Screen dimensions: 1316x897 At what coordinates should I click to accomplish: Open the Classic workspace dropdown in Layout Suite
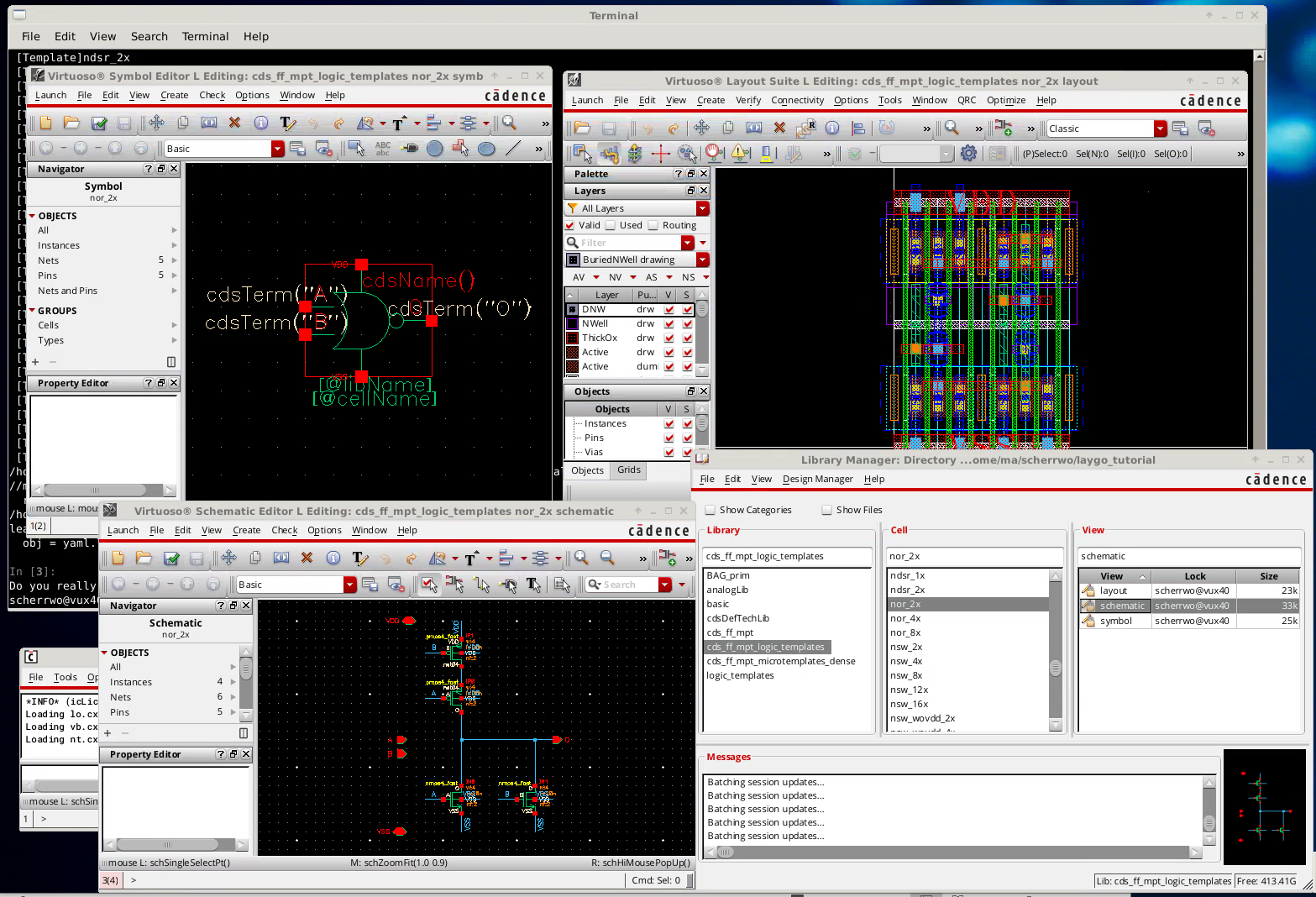(1160, 129)
